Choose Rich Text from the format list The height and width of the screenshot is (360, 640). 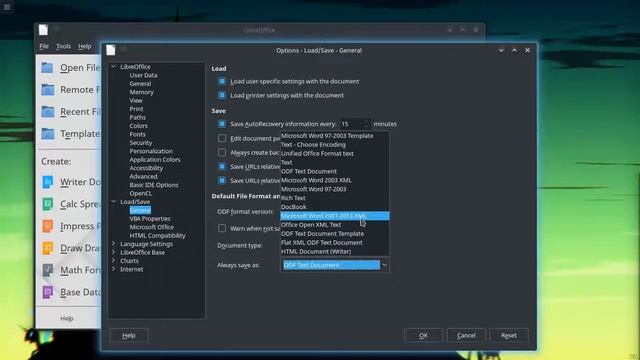[x=335, y=198]
